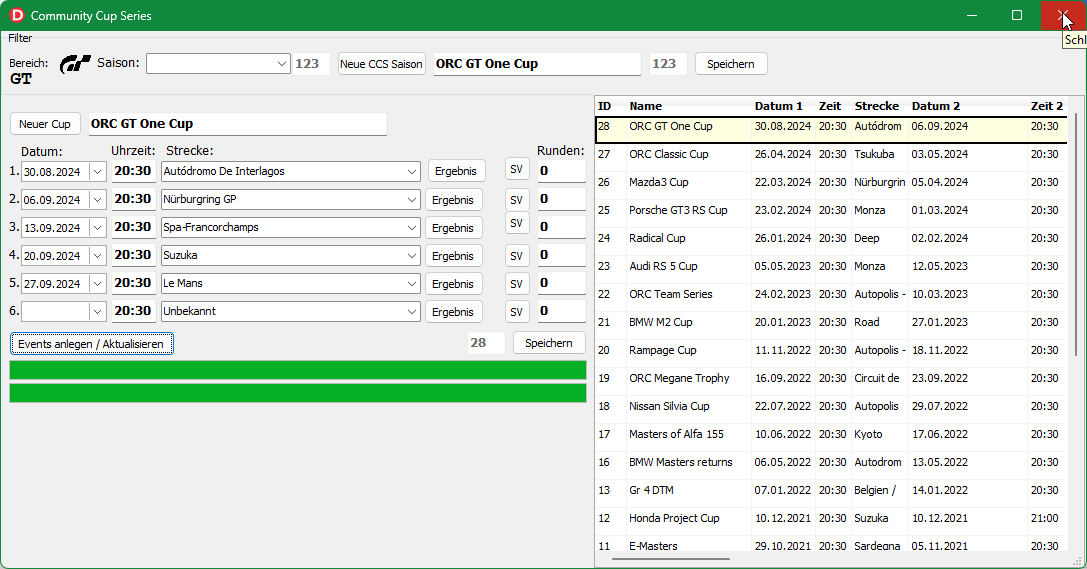1087x569 pixels.
Task: Click the Speichern button next to season name
Action: point(731,64)
